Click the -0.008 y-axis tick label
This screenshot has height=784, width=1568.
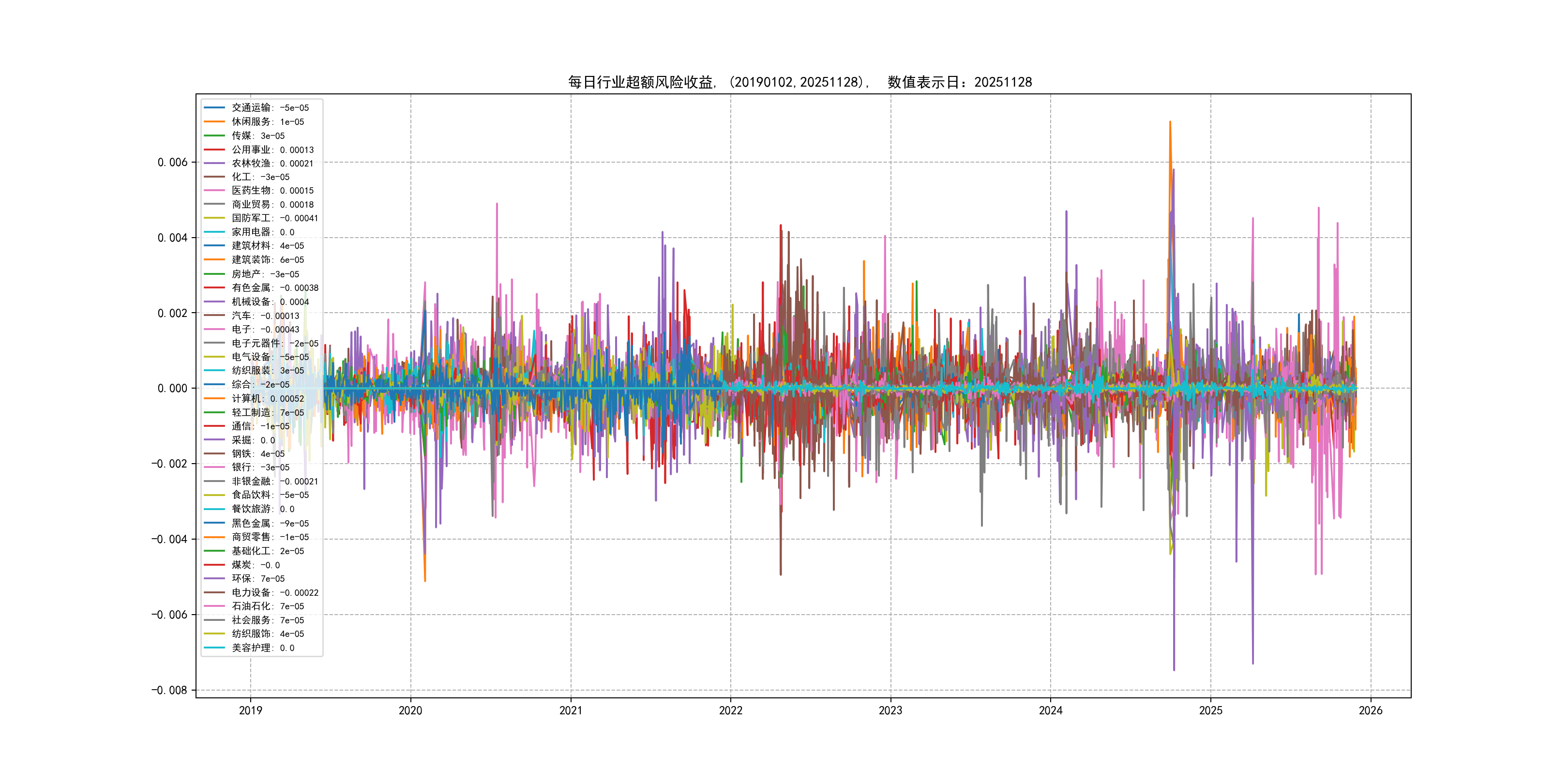point(169,690)
